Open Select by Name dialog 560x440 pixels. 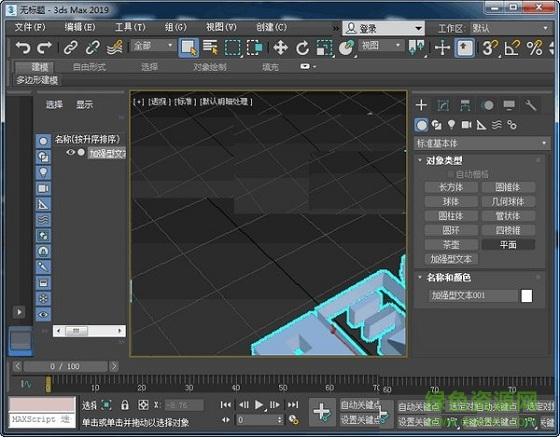tap(210, 48)
